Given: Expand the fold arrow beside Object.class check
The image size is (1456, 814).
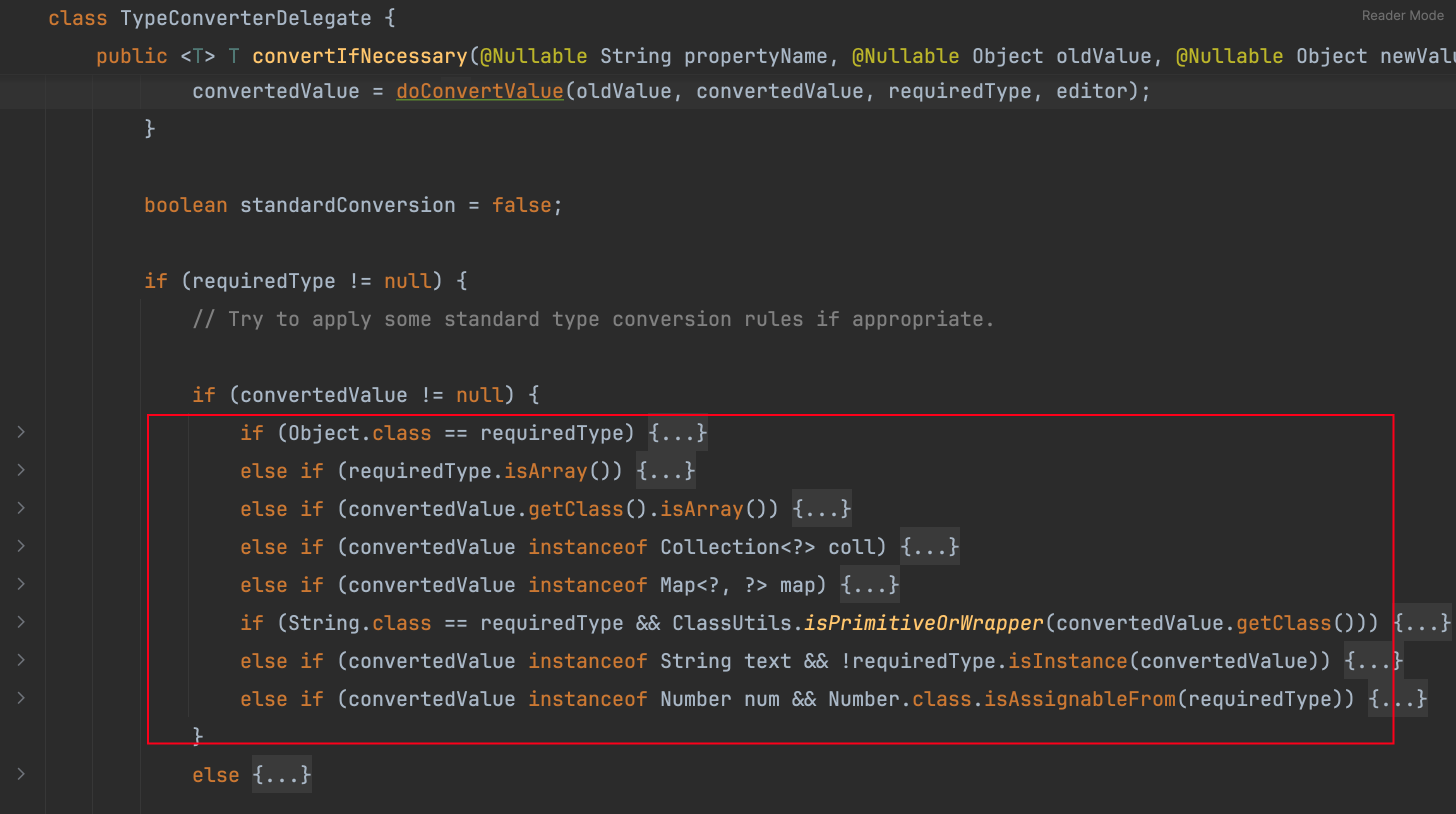Looking at the screenshot, I should click(x=21, y=432).
